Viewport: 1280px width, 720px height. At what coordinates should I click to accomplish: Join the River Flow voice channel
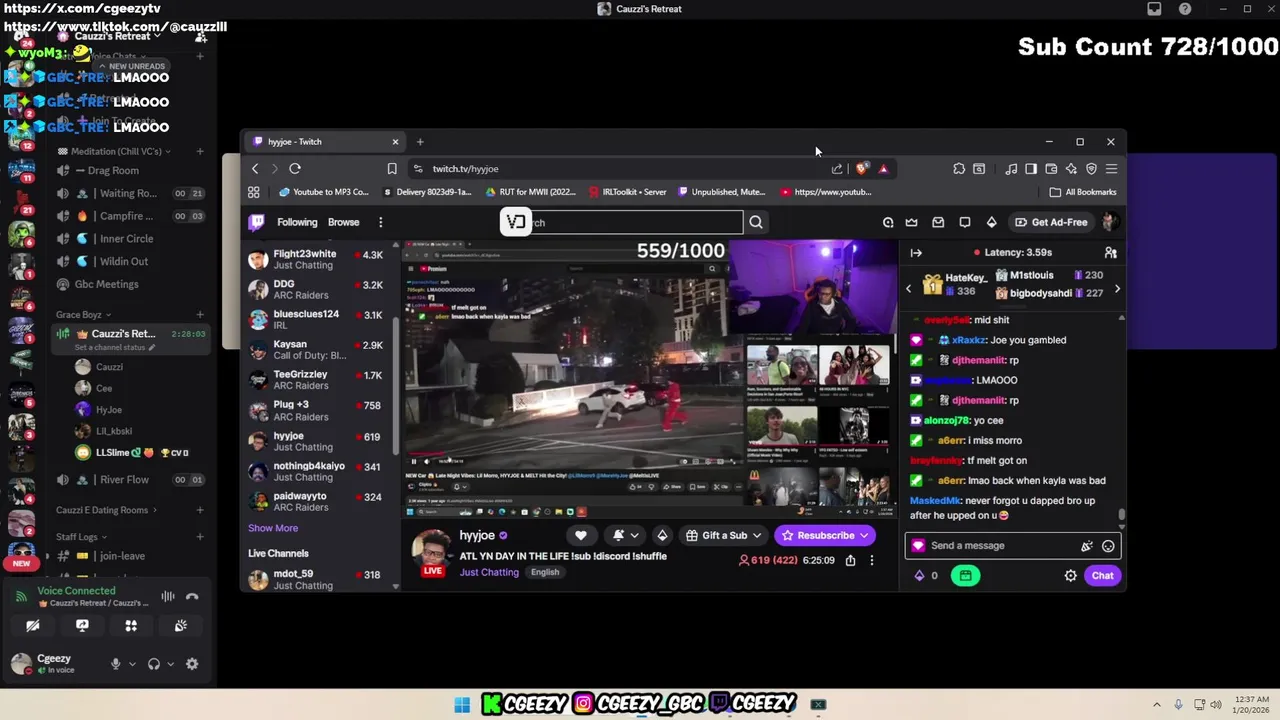[124, 480]
